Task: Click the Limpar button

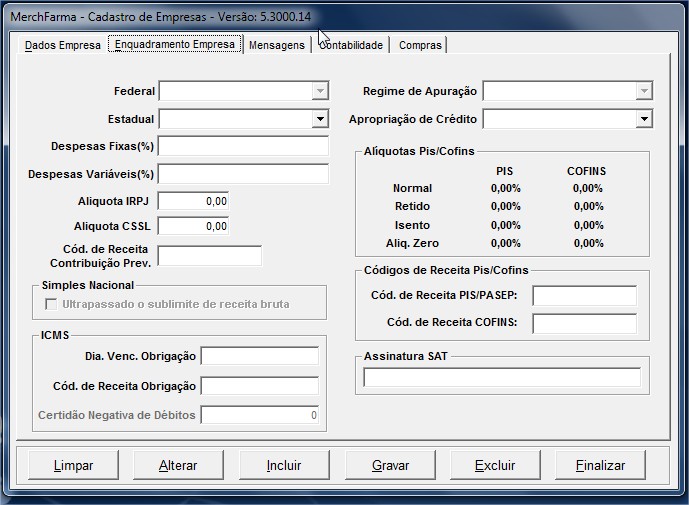Action: point(73,465)
